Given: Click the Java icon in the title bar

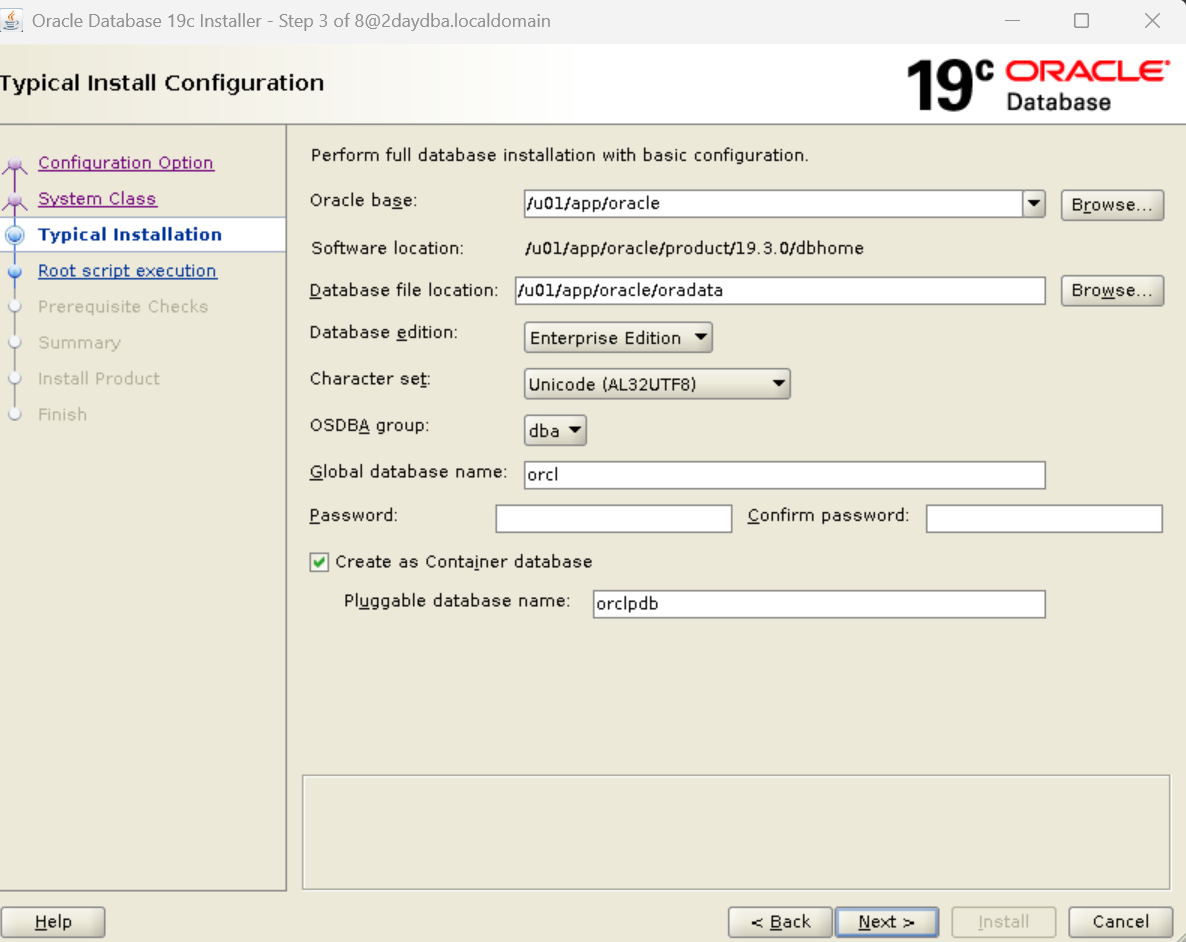Looking at the screenshot, I should point(11,20).
